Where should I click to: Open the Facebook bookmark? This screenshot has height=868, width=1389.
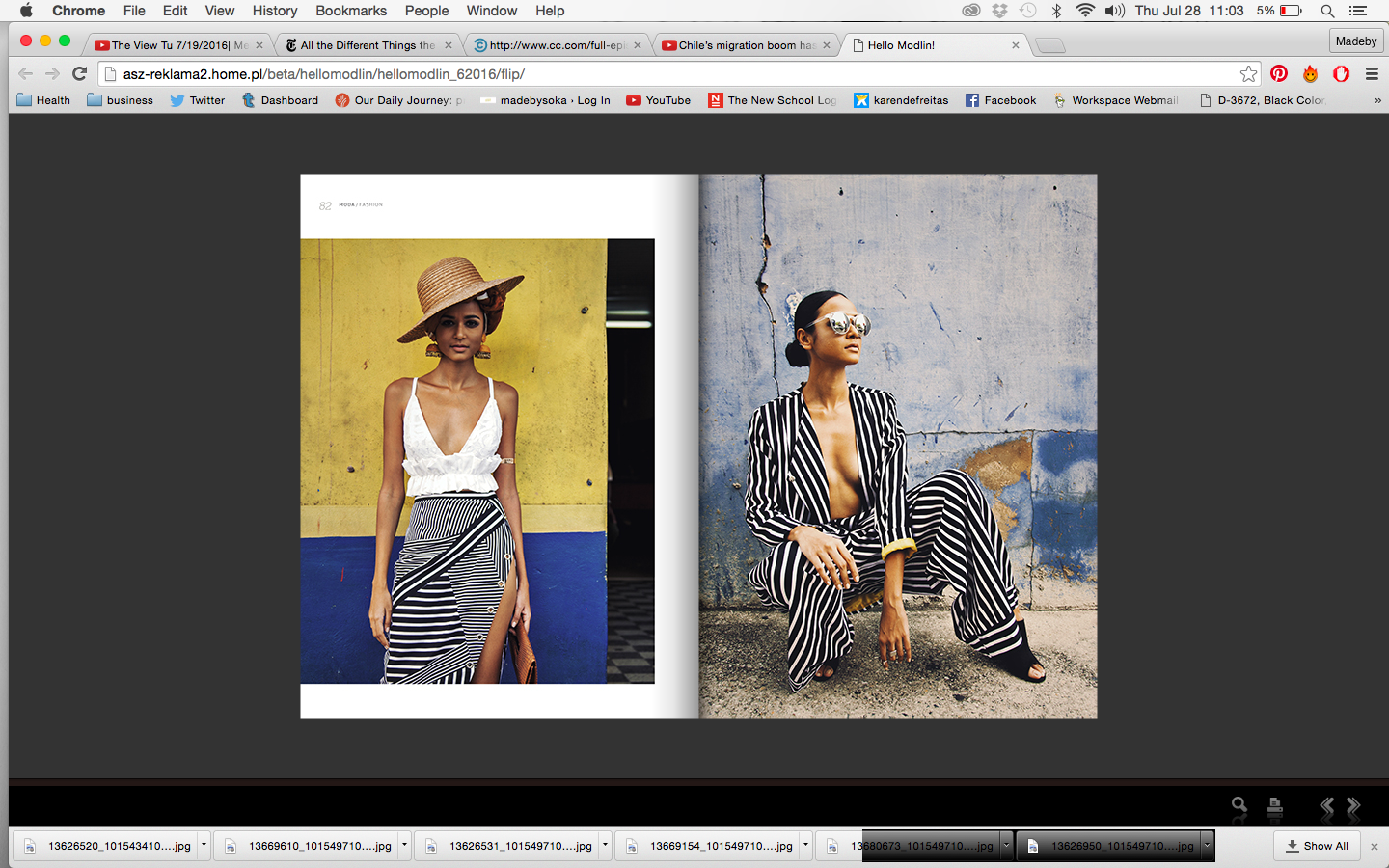[1000, 100]
